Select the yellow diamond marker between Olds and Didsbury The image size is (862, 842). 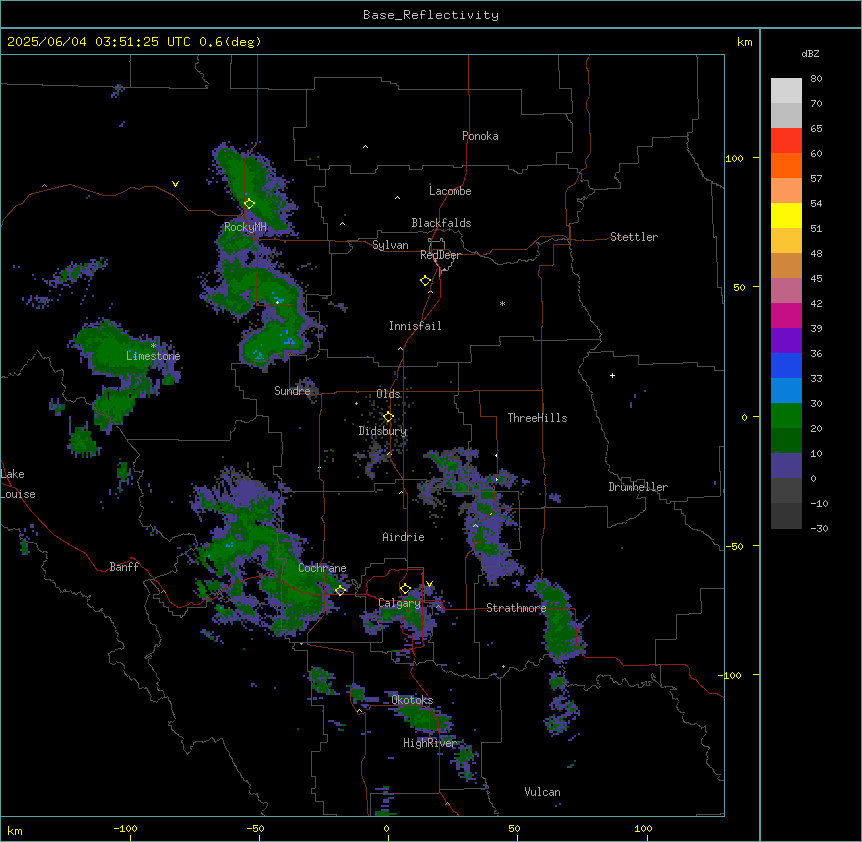coord(388,417)
